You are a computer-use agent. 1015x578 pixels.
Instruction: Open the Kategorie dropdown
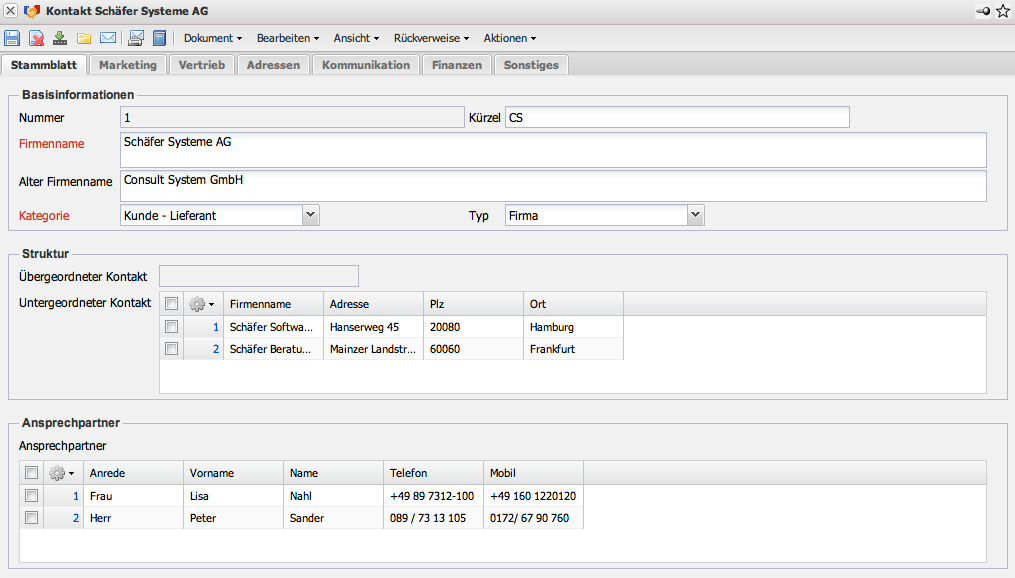tap(310, 215)
